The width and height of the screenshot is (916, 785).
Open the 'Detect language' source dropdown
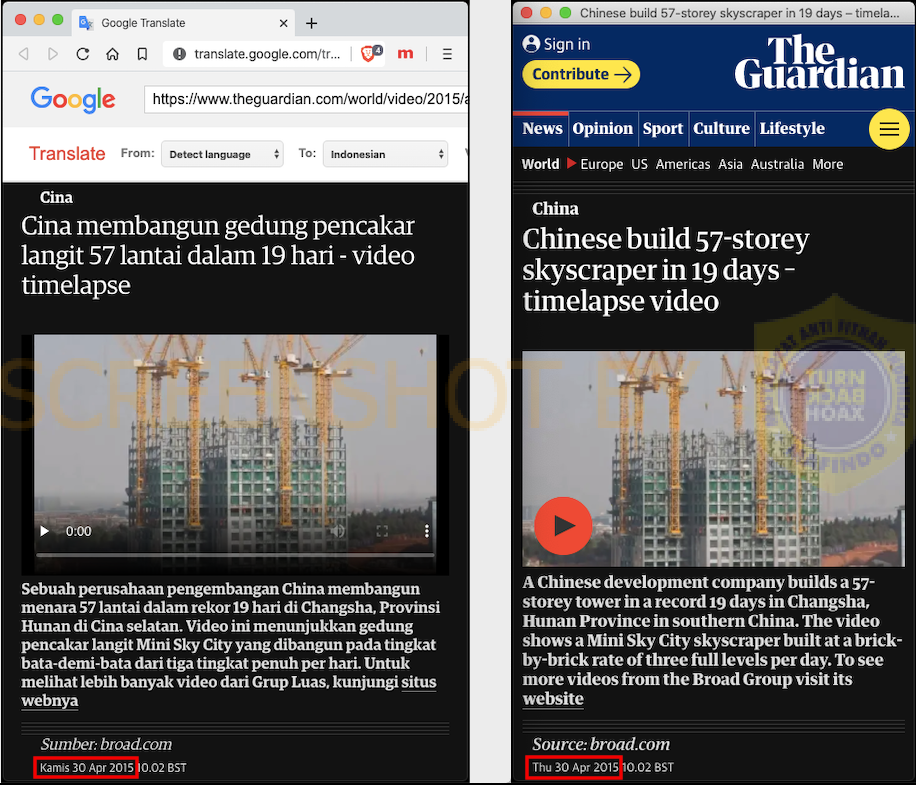click(x=222, y=154)
